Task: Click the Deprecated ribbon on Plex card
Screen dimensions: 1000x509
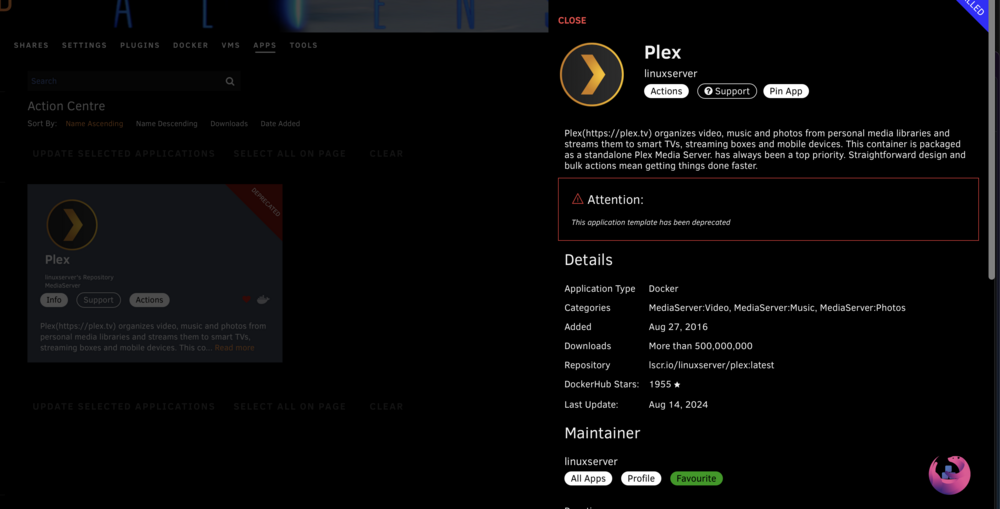Action: [x=264, y=203]
